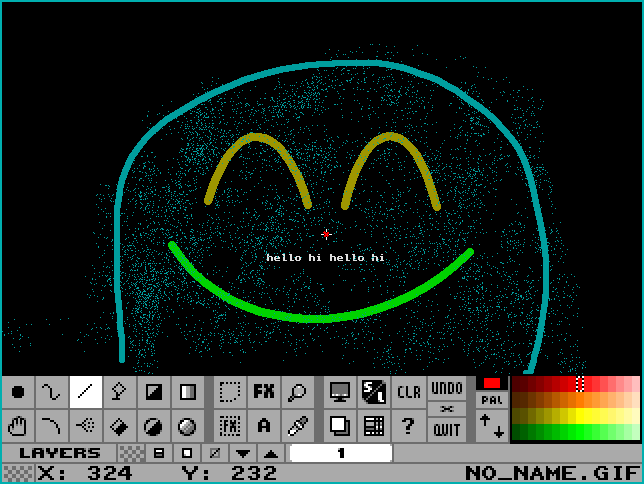Click the layer transparency checkerboard button
This screenshot has height=484, width=644.
pyautogui.click(x=131, y=453)
